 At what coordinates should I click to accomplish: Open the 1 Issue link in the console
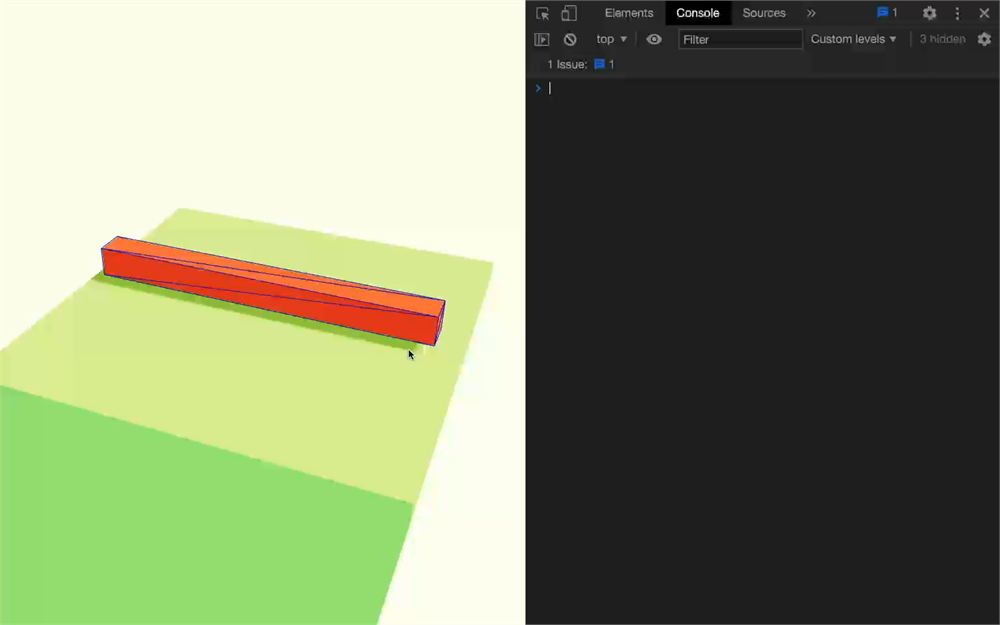[580, 64]
